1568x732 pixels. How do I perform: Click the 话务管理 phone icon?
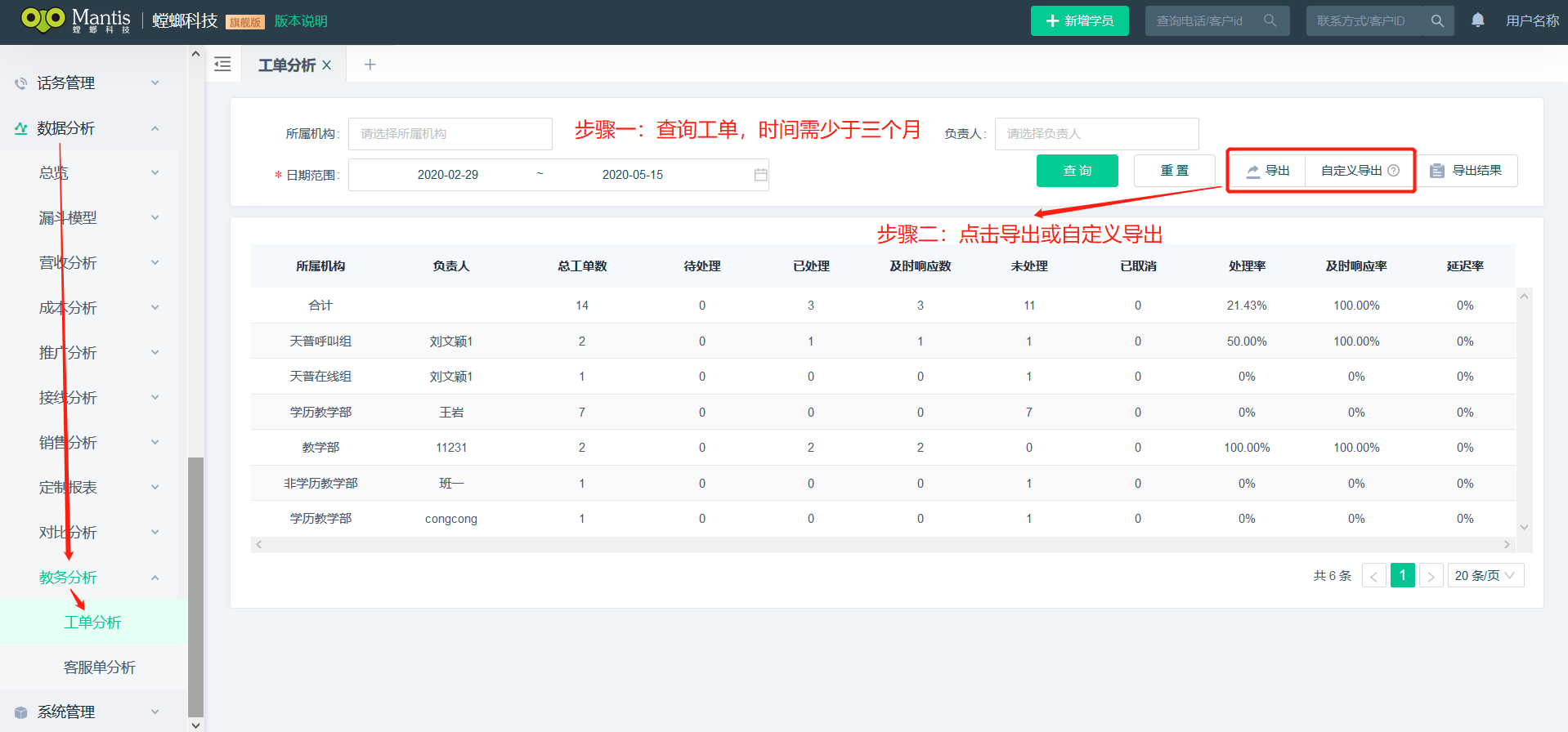21,83
